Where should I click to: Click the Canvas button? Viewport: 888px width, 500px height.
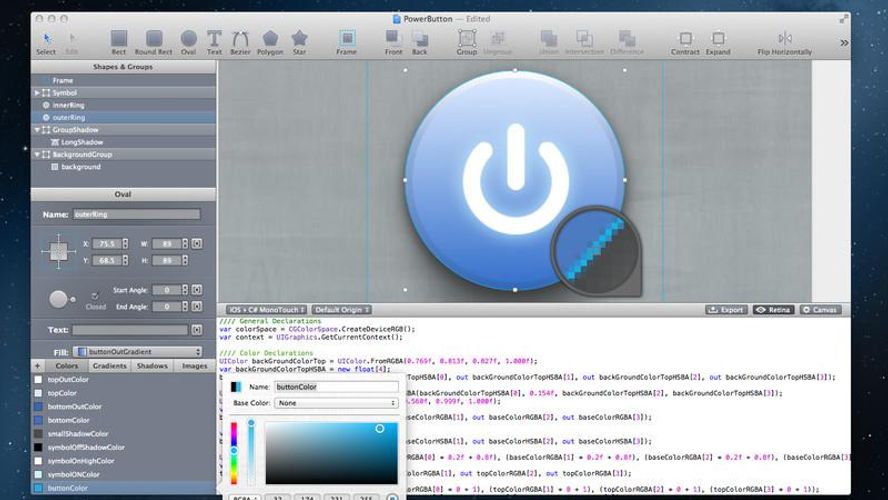coord(820,310)
